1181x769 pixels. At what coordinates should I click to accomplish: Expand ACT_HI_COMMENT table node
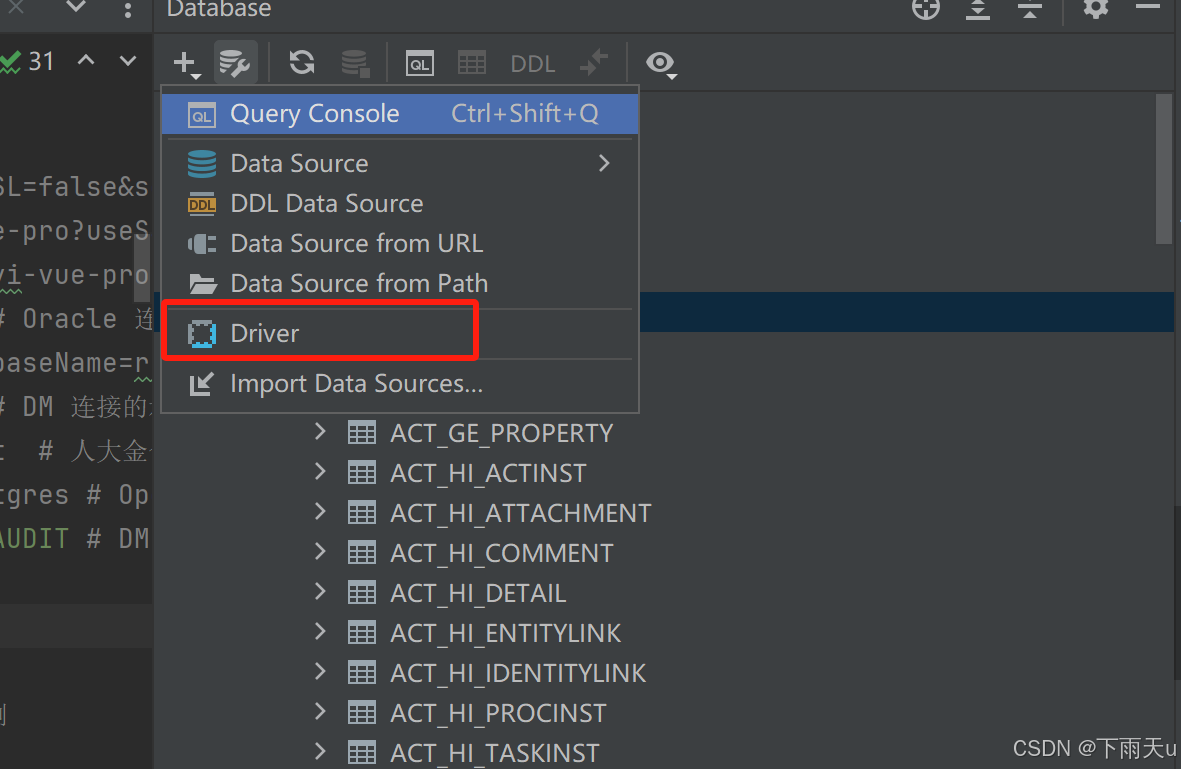click(x=320, y=551)
